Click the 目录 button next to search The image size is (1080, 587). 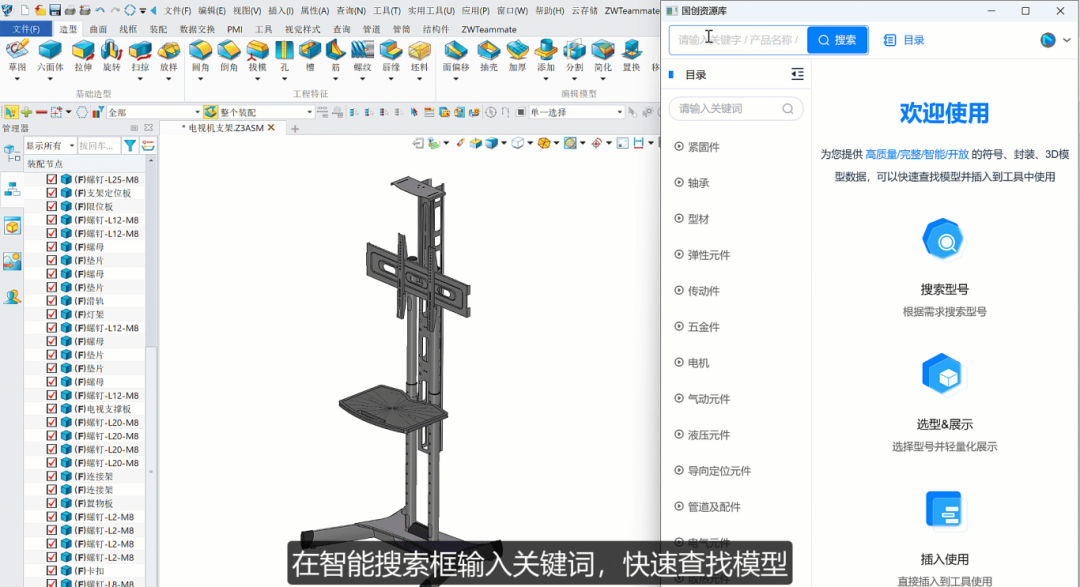(x=904, y=40)
